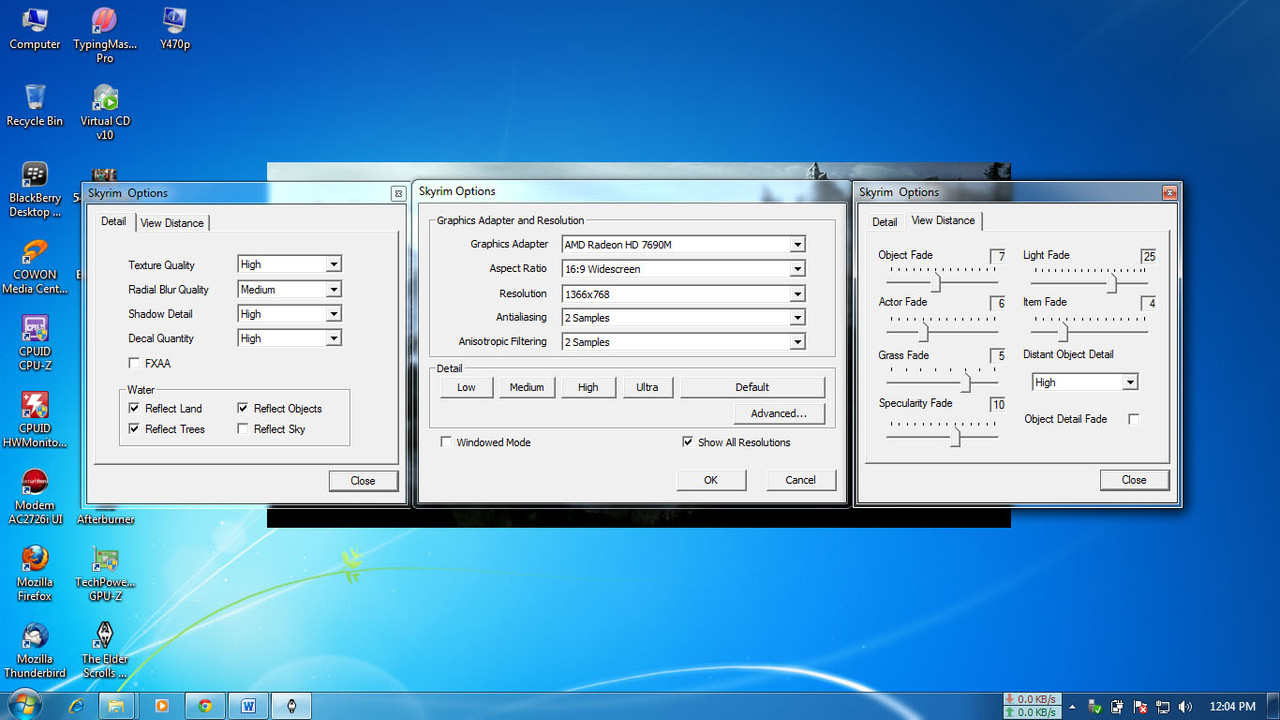Screen dimensions: 1280x720
Task: Open Distant Object Detail dropdown
Action: tap(1085, 382)
